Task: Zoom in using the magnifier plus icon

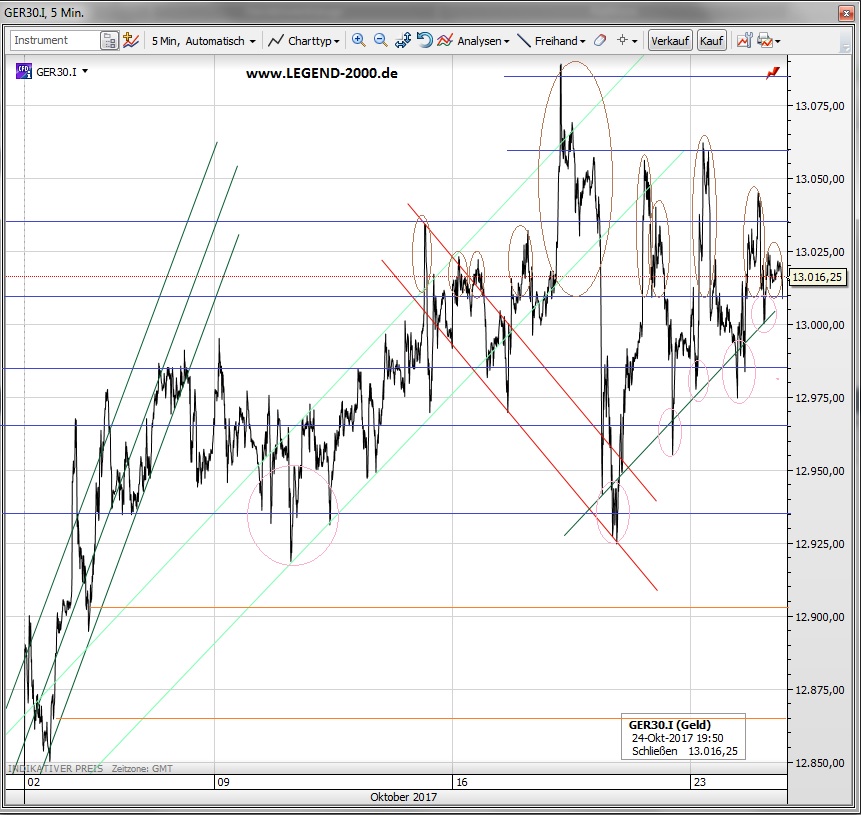Action: coord(359,41)
